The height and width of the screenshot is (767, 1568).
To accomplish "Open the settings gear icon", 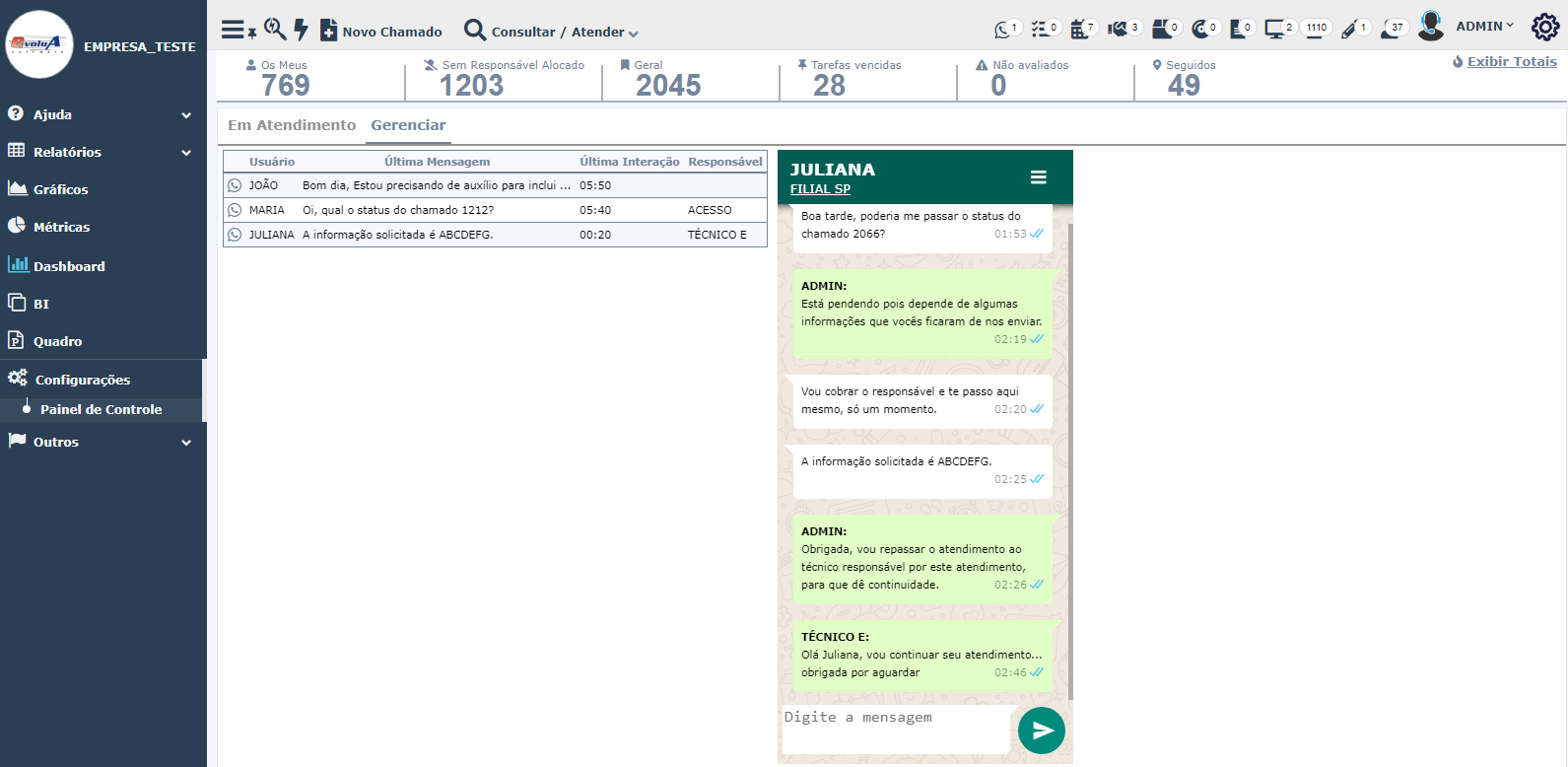I will click(x=1544, y=27).
